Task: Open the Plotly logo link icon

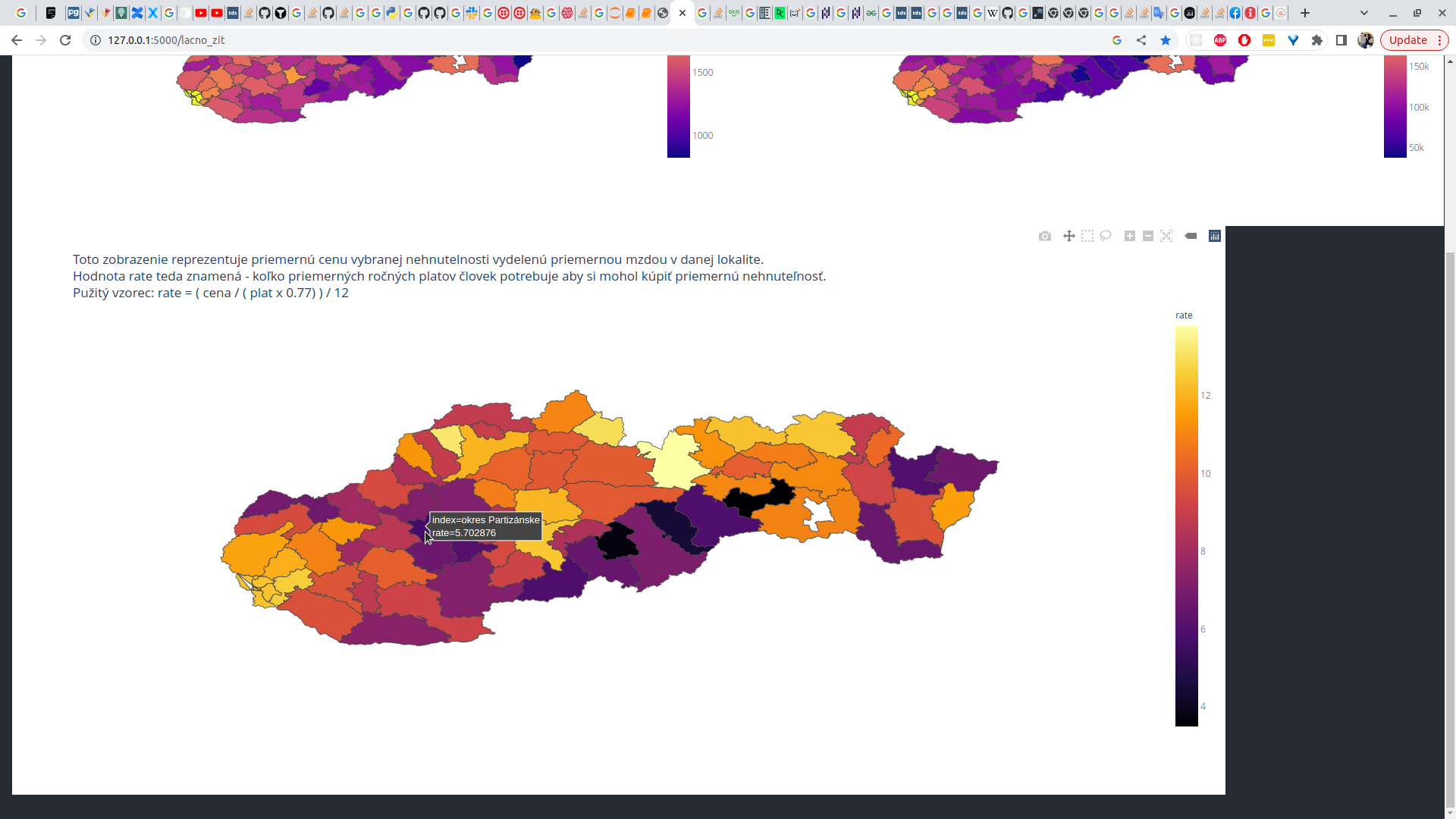Action: (x=1215, y=237)
